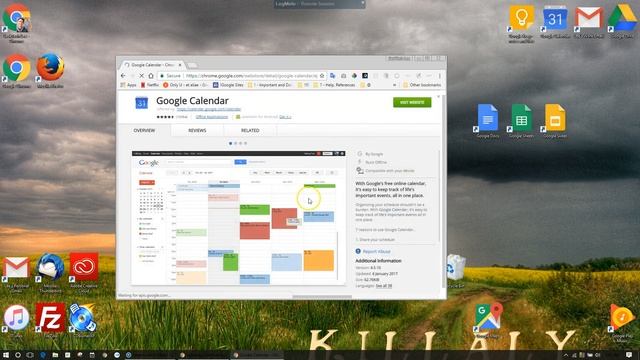
Task: Open the Windows Start menu
Action: tap(5, 355)
